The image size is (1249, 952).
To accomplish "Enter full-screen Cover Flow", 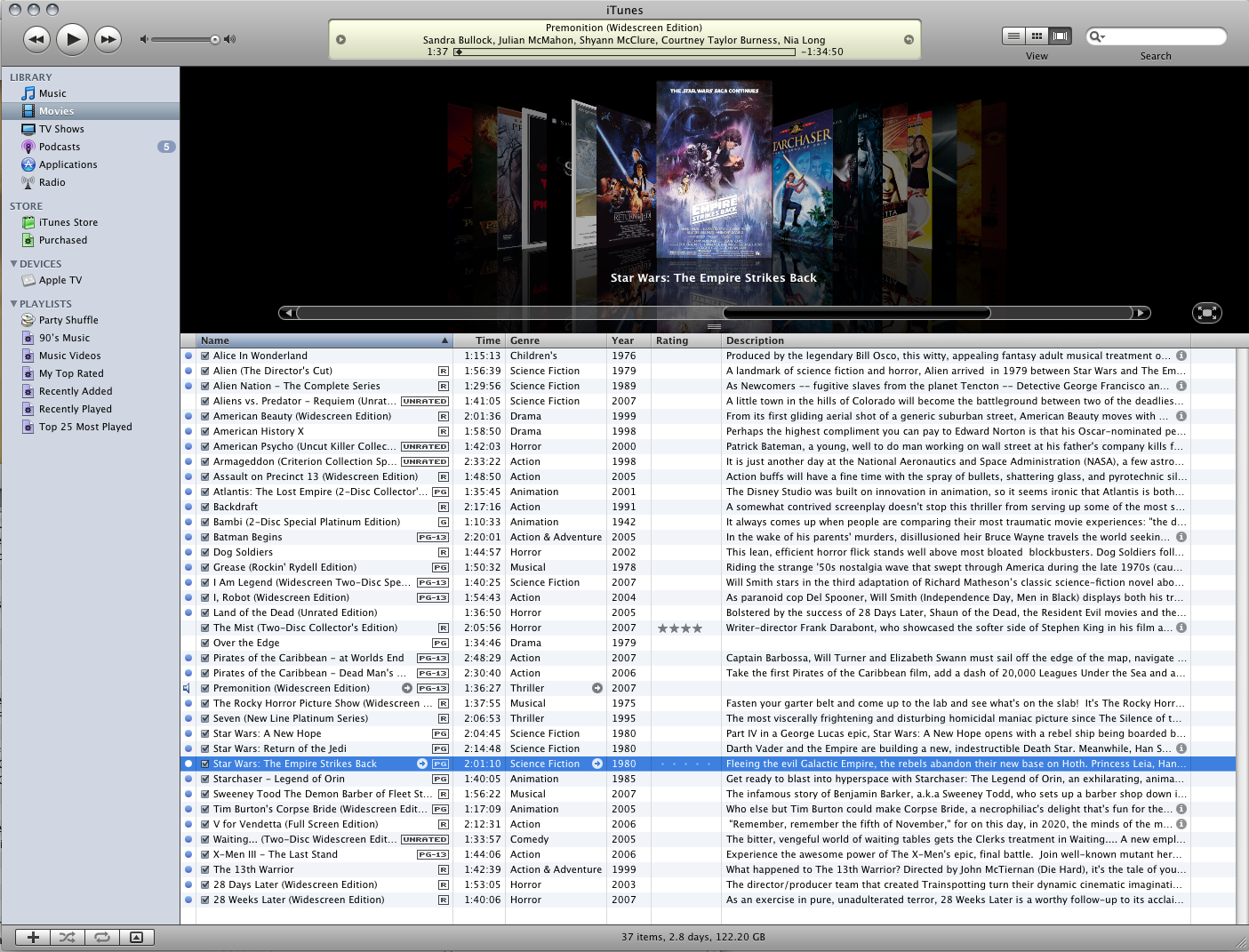I will click(x=1206, y=313).
